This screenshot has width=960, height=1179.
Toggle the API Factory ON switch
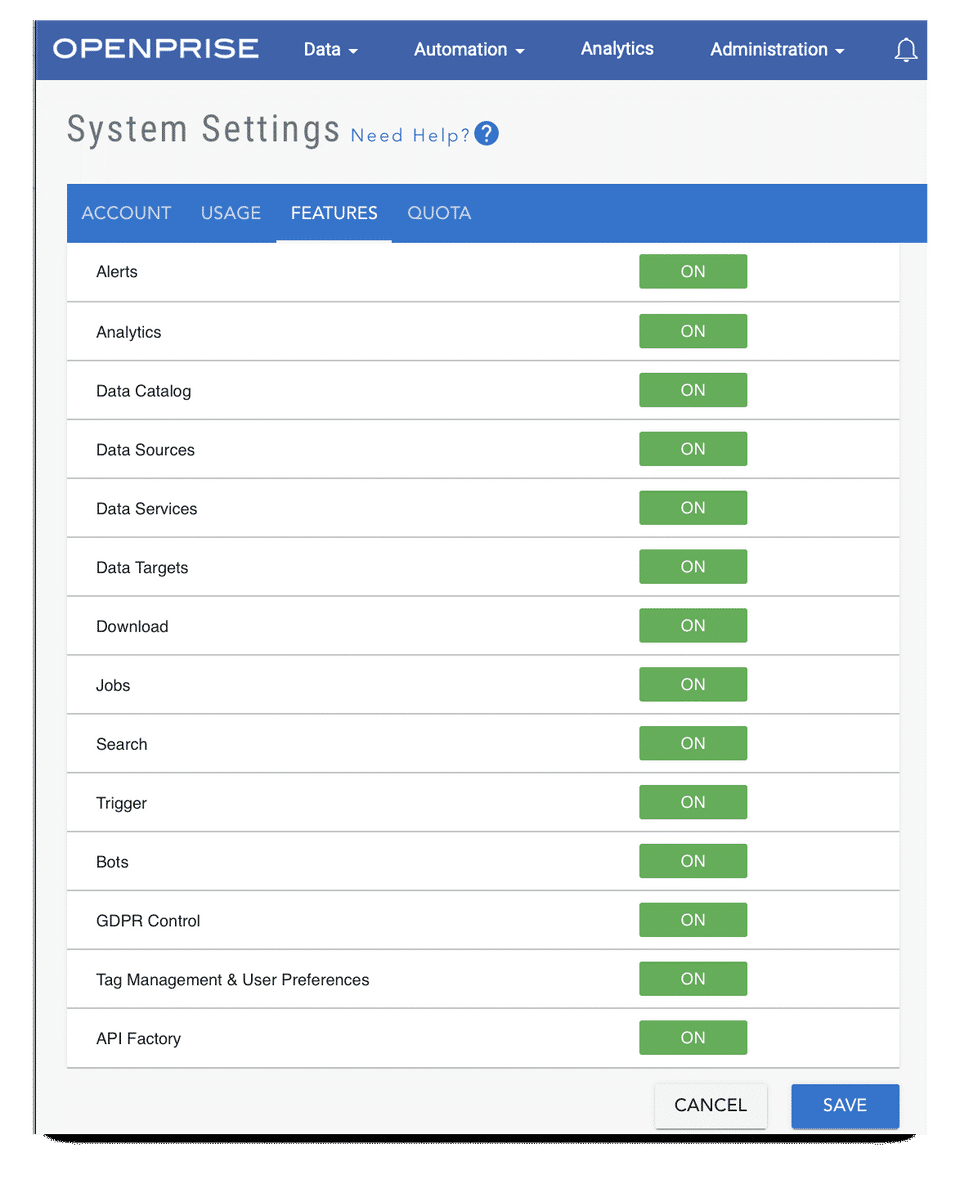point(693,1038)
